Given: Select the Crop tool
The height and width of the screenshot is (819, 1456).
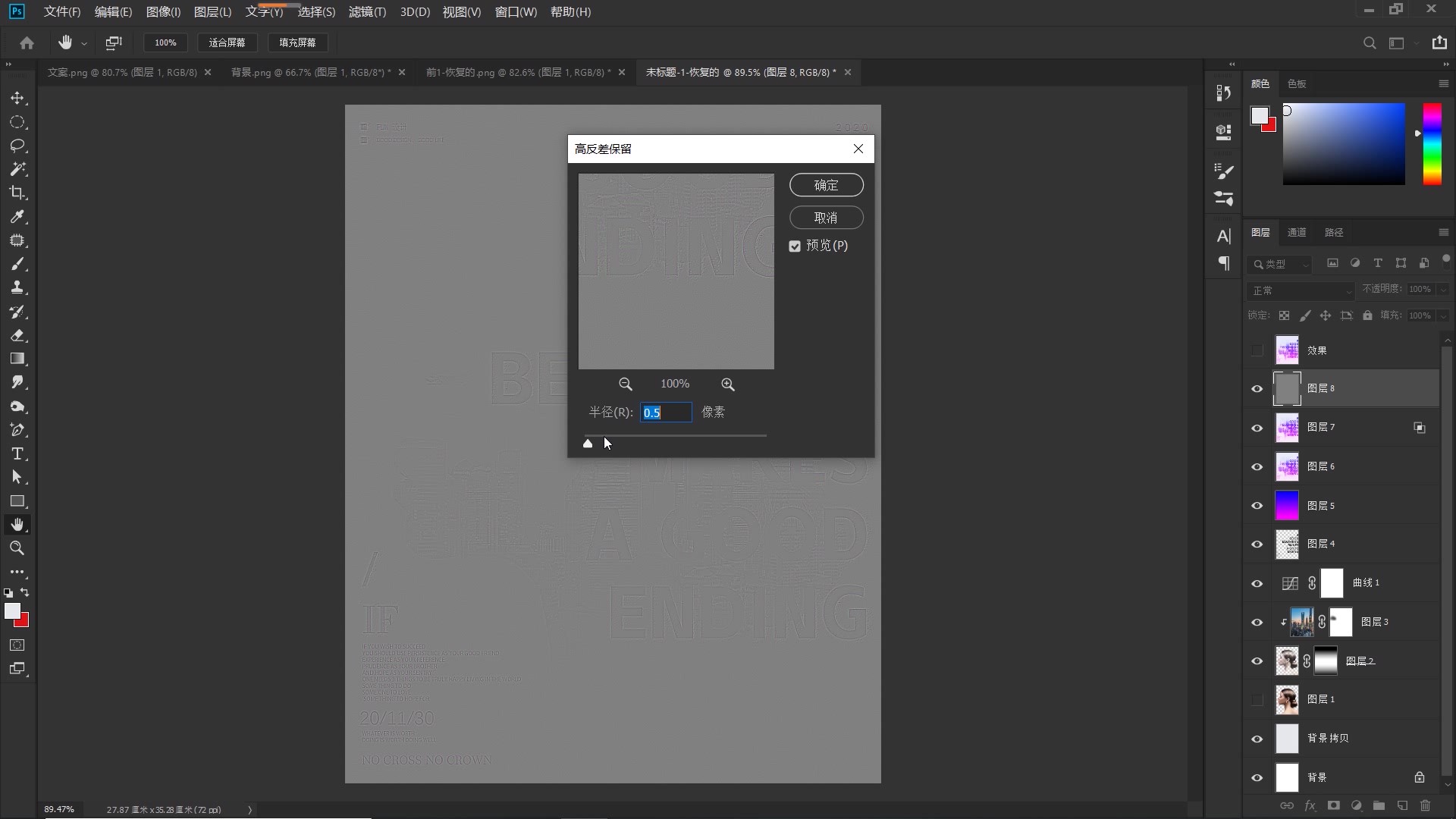Looking at the screenshot, I should [x=17, y=193].
